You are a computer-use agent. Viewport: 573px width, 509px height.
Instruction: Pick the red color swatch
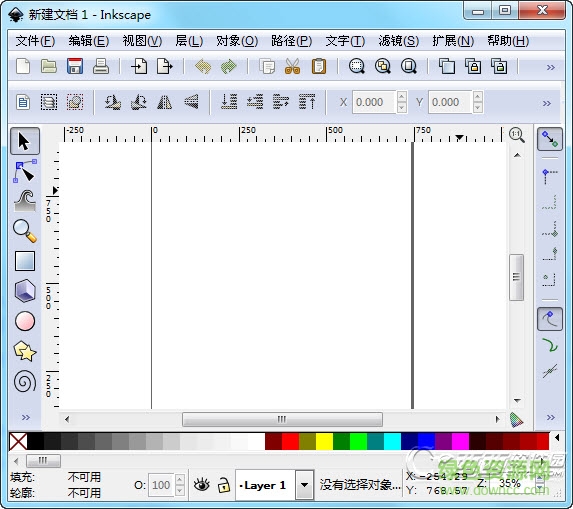291,441
